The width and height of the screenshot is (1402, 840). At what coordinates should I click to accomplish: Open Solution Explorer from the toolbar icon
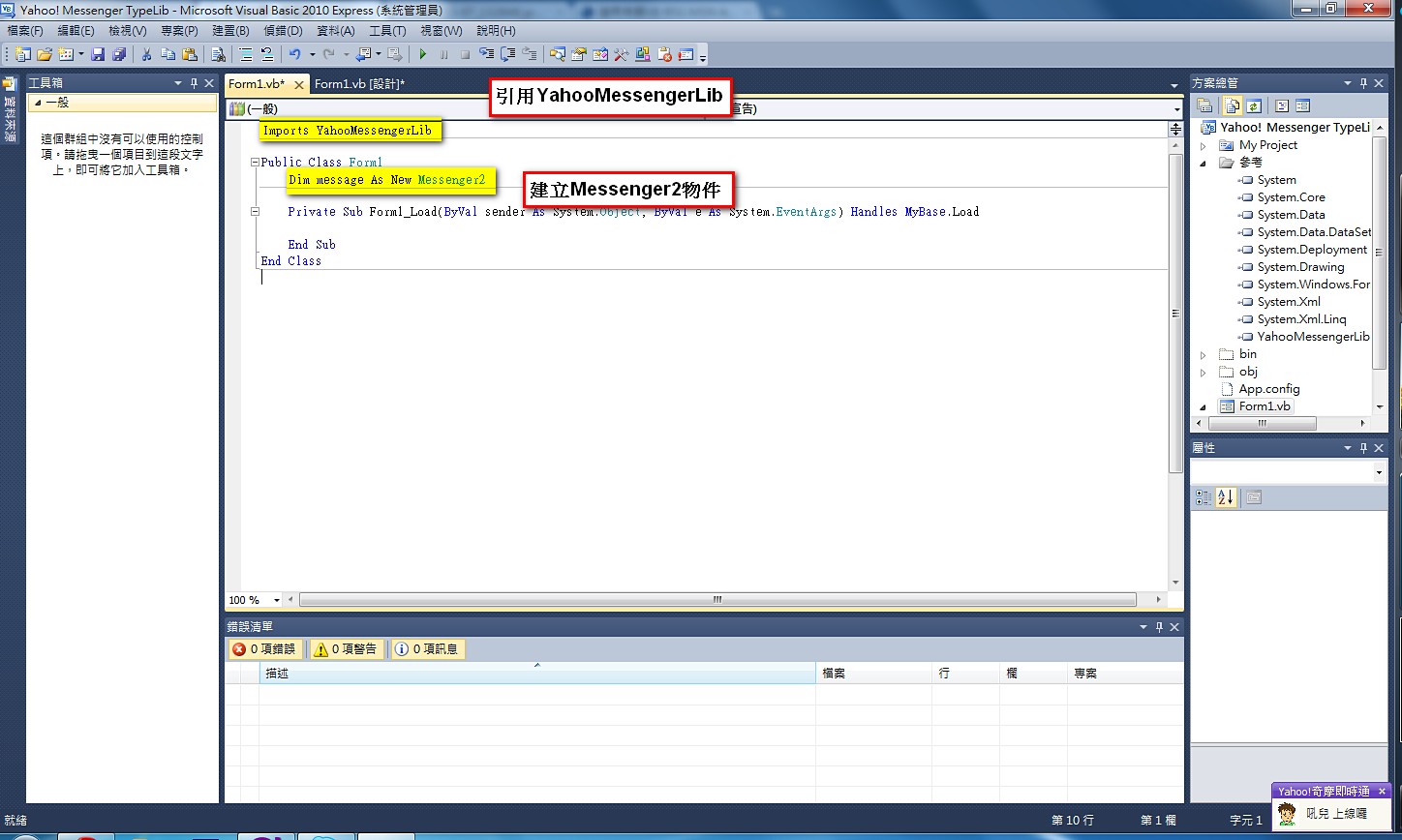(x=557, y=54)
